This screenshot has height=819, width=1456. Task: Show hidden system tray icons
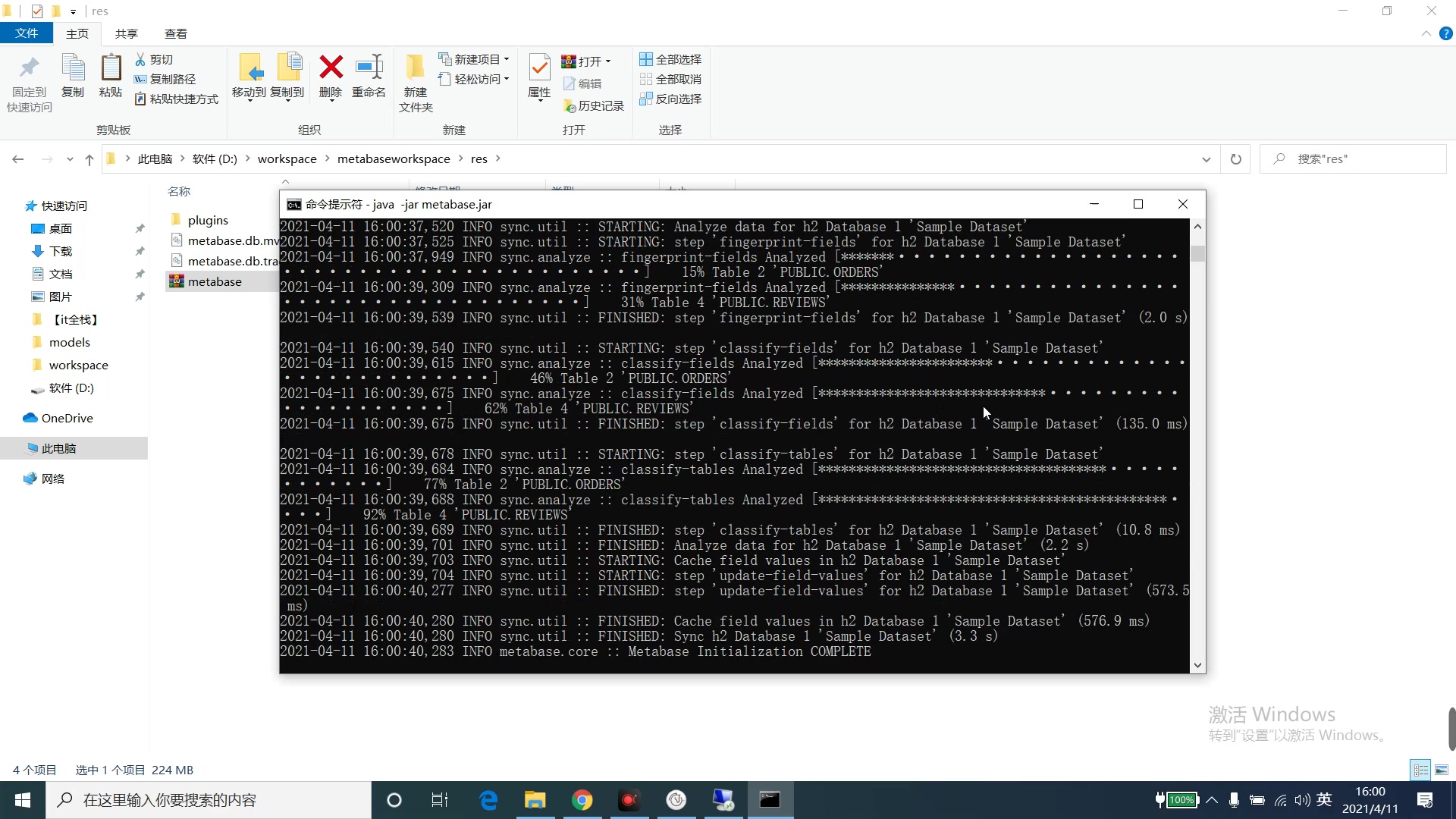(1212, 800)
